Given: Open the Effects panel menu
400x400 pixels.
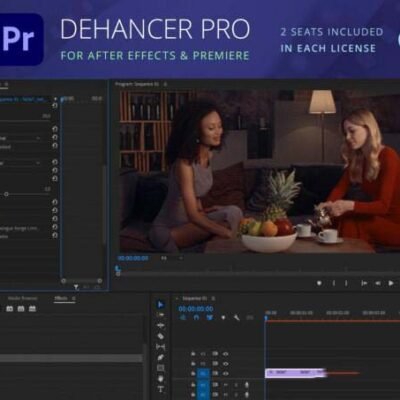Looking at the screenshot, I should [x=73, y=298].
